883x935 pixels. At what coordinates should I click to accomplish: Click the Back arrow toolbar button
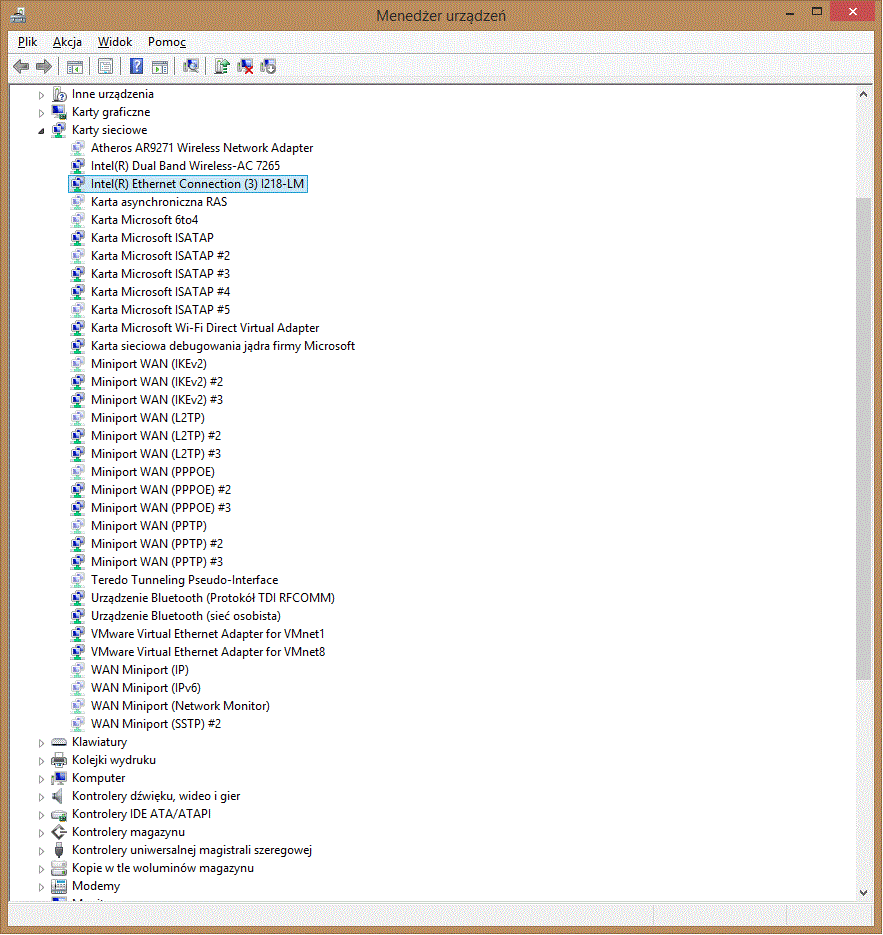(21, 66)
